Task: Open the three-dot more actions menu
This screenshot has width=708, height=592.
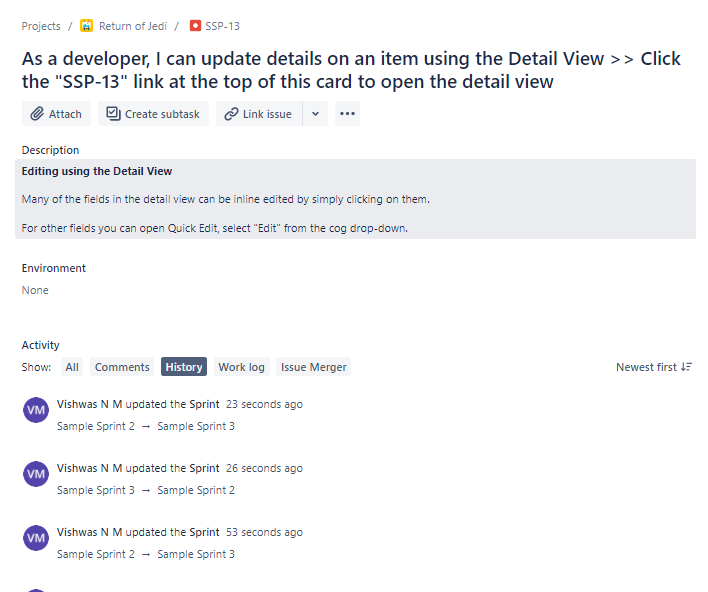Action: click(x=347, y=114)
